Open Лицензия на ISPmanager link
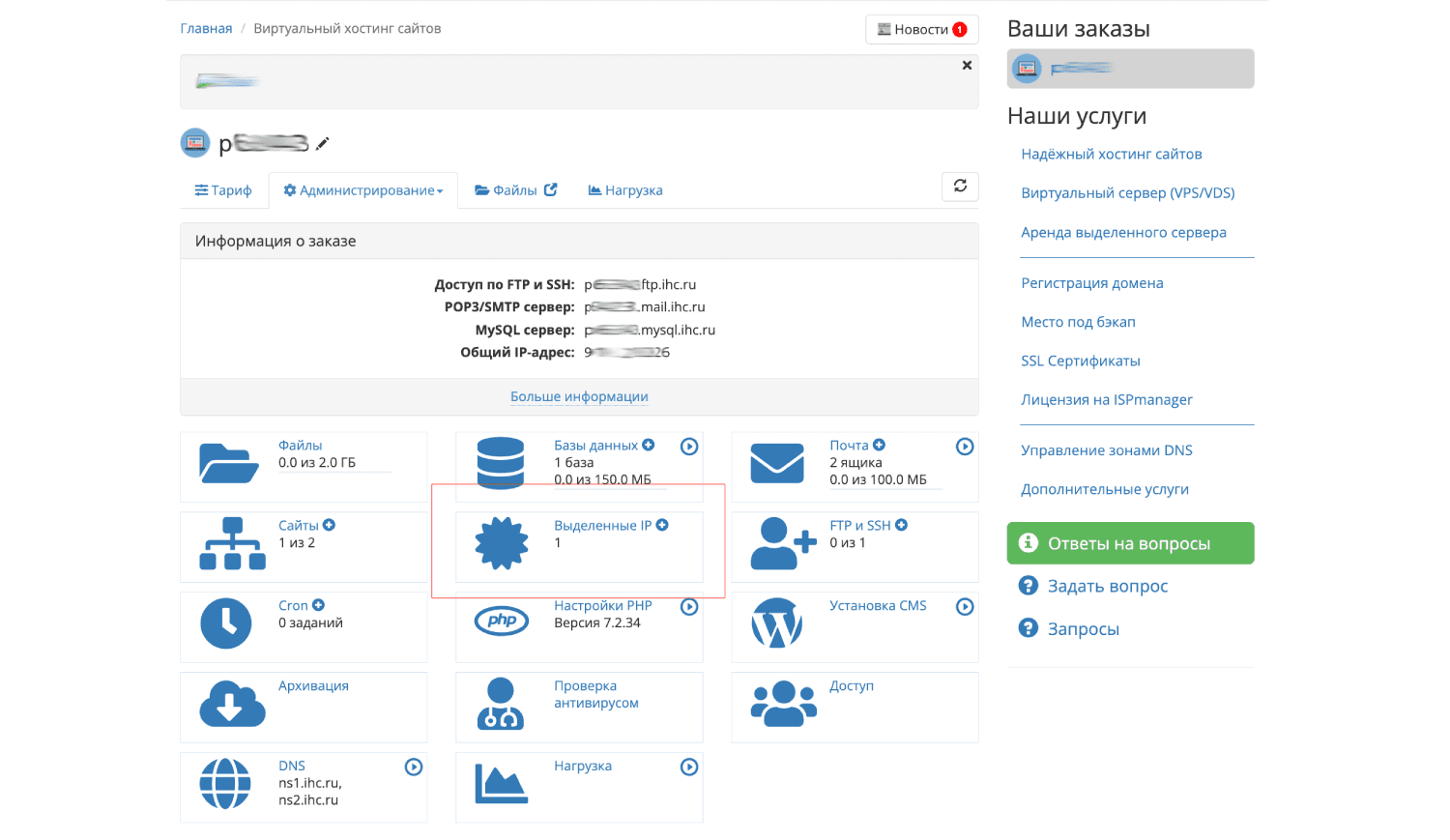This screenshot has height=840, width=1450. (1107, 400)
